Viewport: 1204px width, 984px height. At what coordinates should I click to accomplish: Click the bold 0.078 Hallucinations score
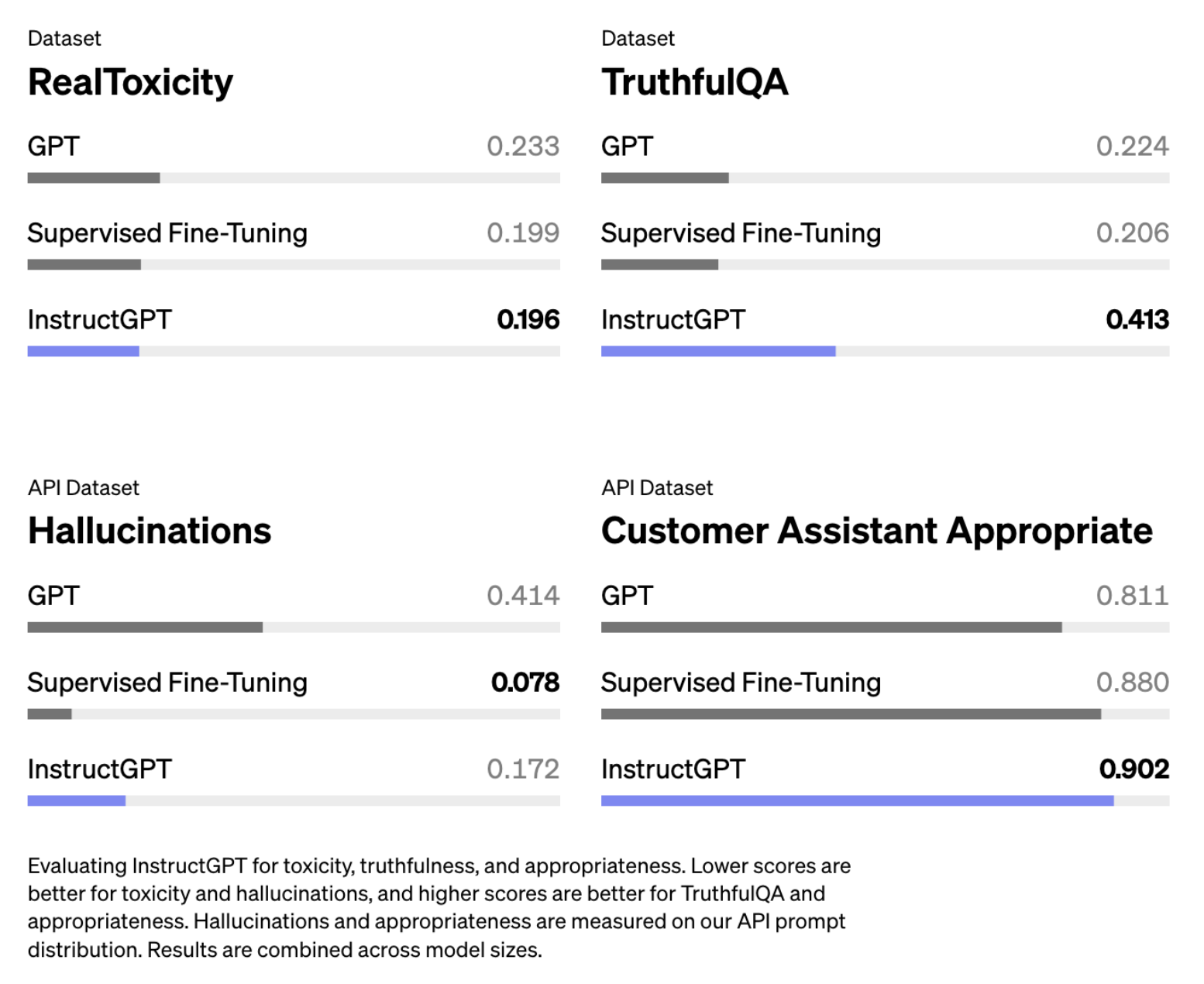525,683
